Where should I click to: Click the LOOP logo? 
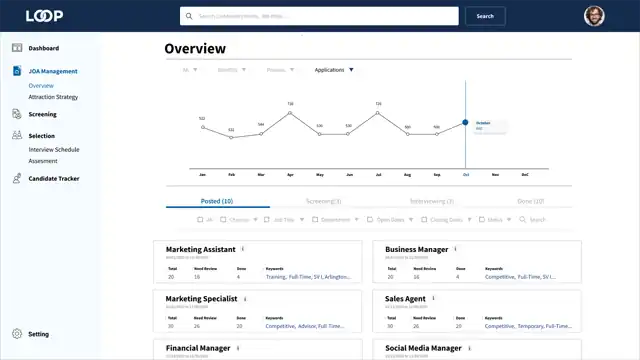(x=44, y=16)
